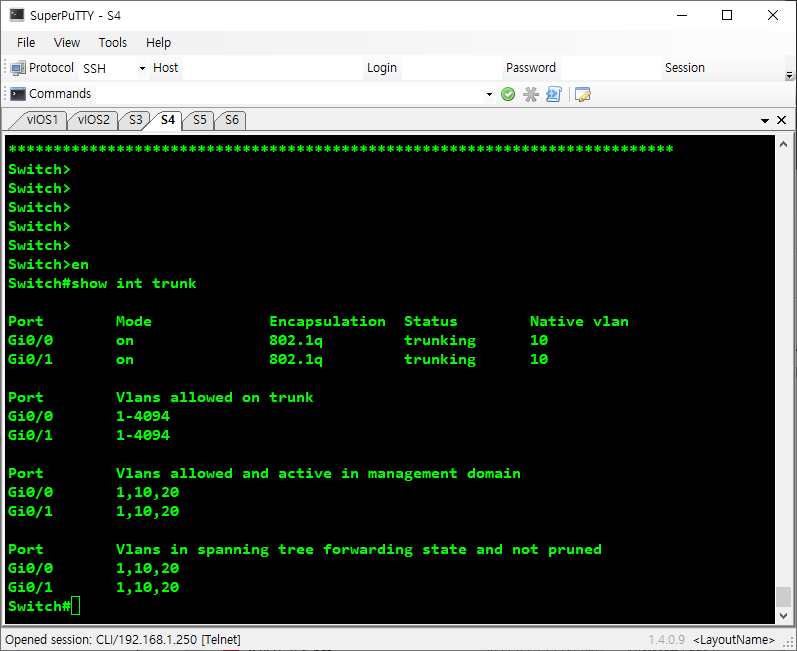797x651 pixels.
Task: Click the 'Encapsulation' column header text
Action: coord(327,322)
